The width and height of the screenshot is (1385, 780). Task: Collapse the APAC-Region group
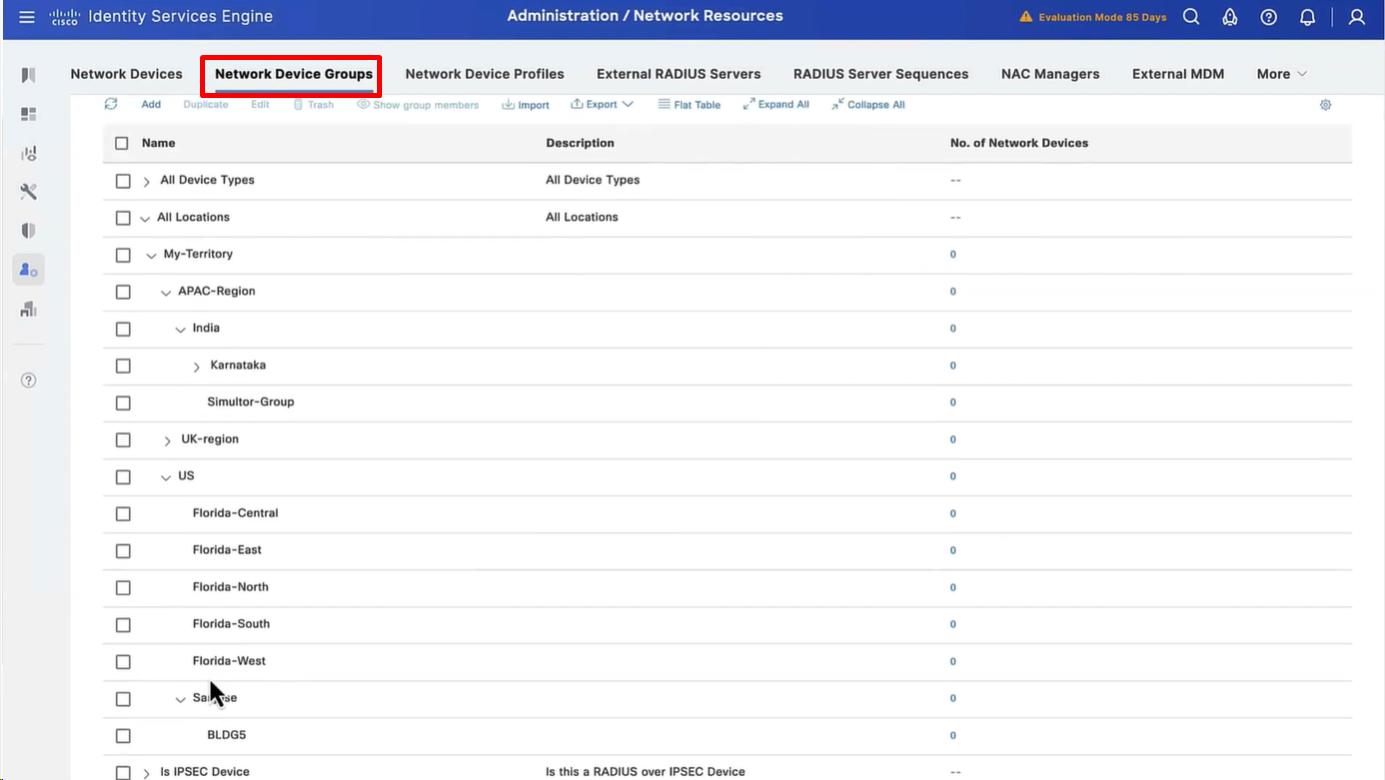coord(166,293)
